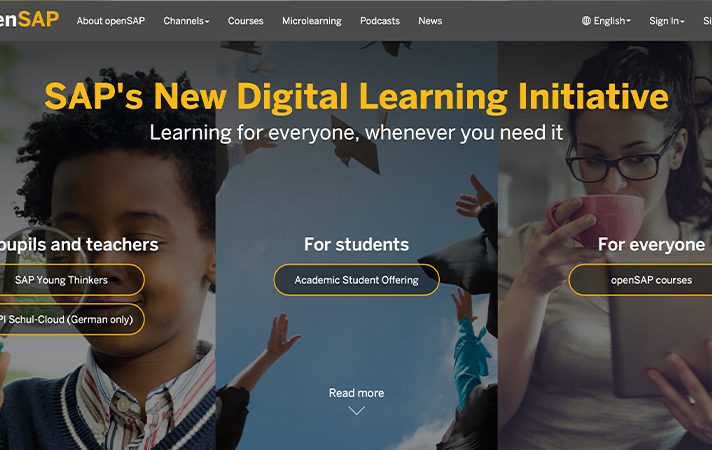Go to Courses in navigation bar

click(x=246, y=21)
